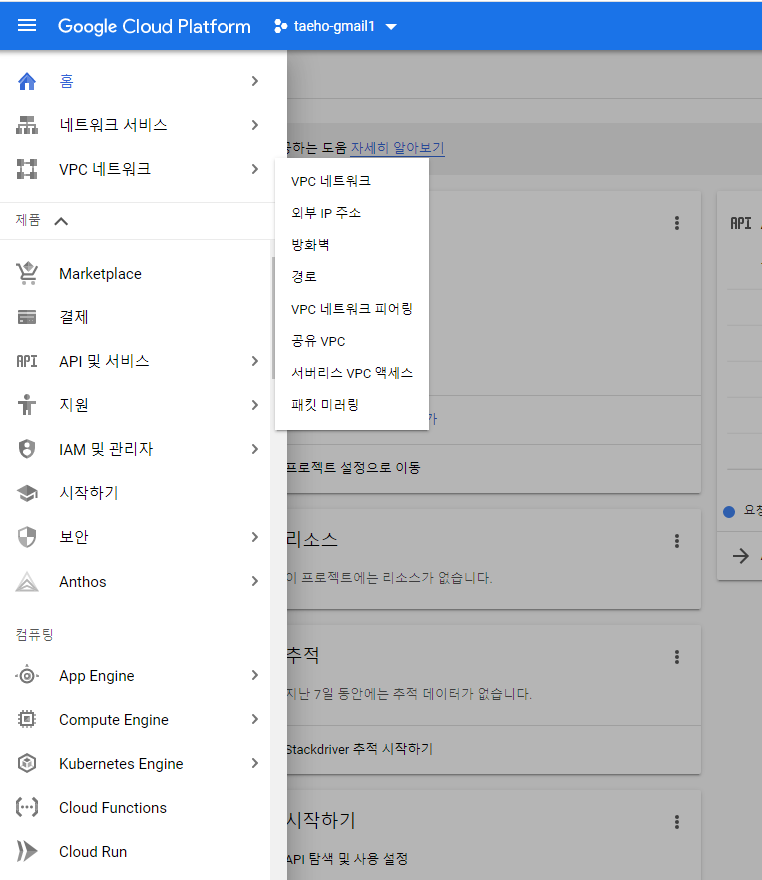
Task: Select VPC 네트워크 피어링 submenu item
Action: coord(352,309)
